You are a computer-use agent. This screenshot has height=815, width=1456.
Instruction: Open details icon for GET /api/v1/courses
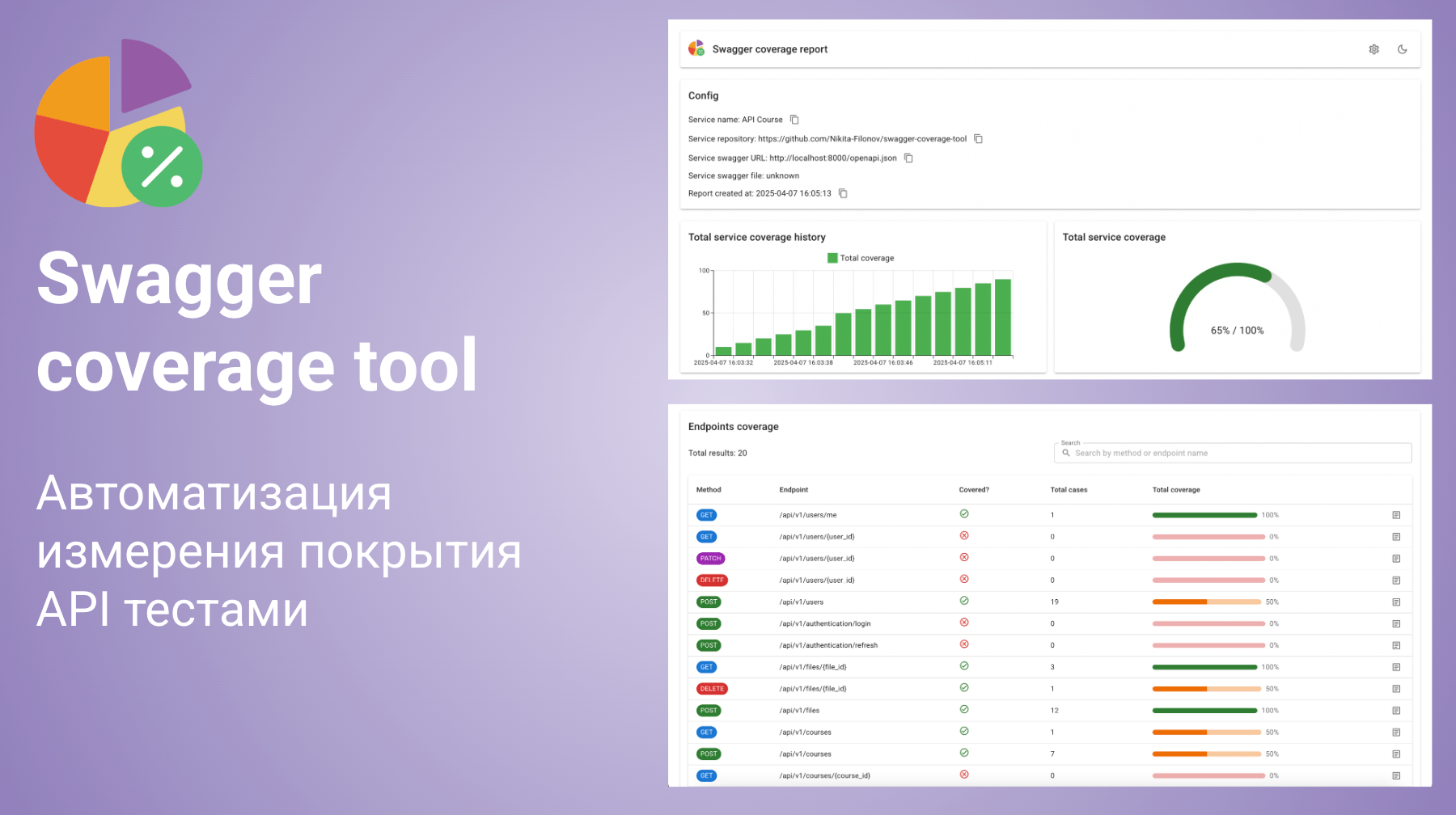1396,733
